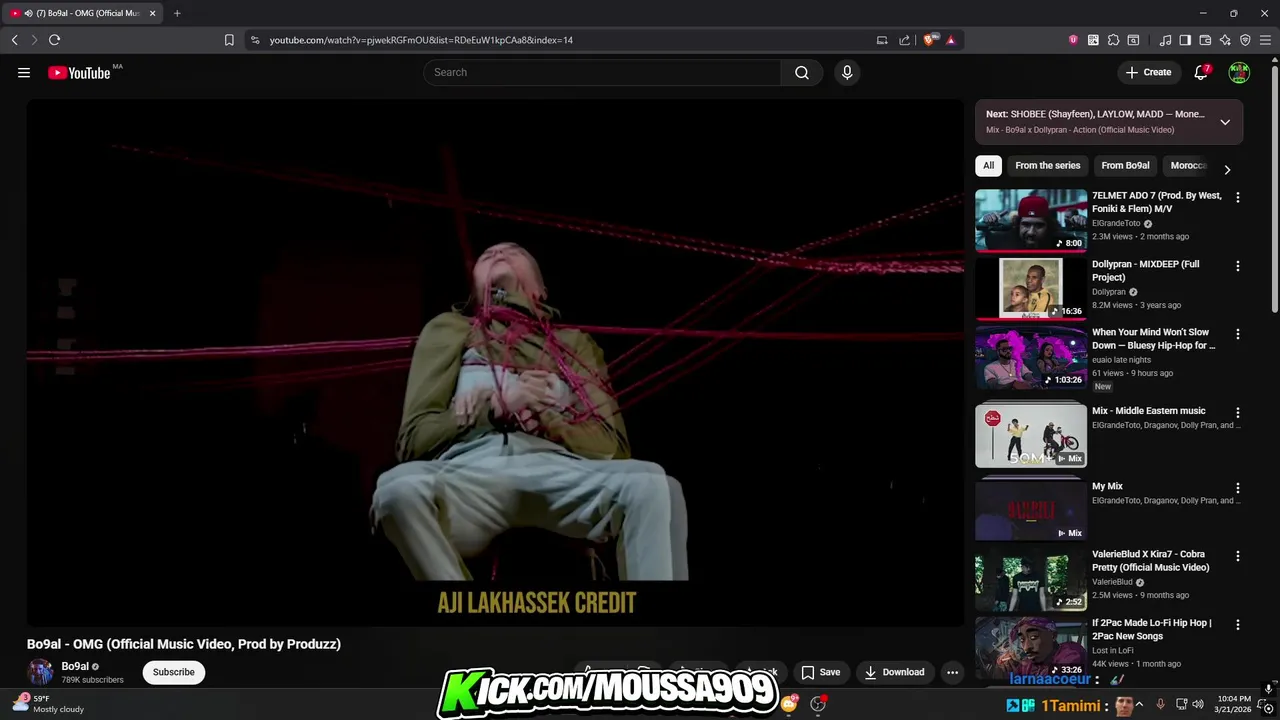The height and width of the screenshot is (720, 1280).
Task: Start voice search with the microphone
Action: 847,72
